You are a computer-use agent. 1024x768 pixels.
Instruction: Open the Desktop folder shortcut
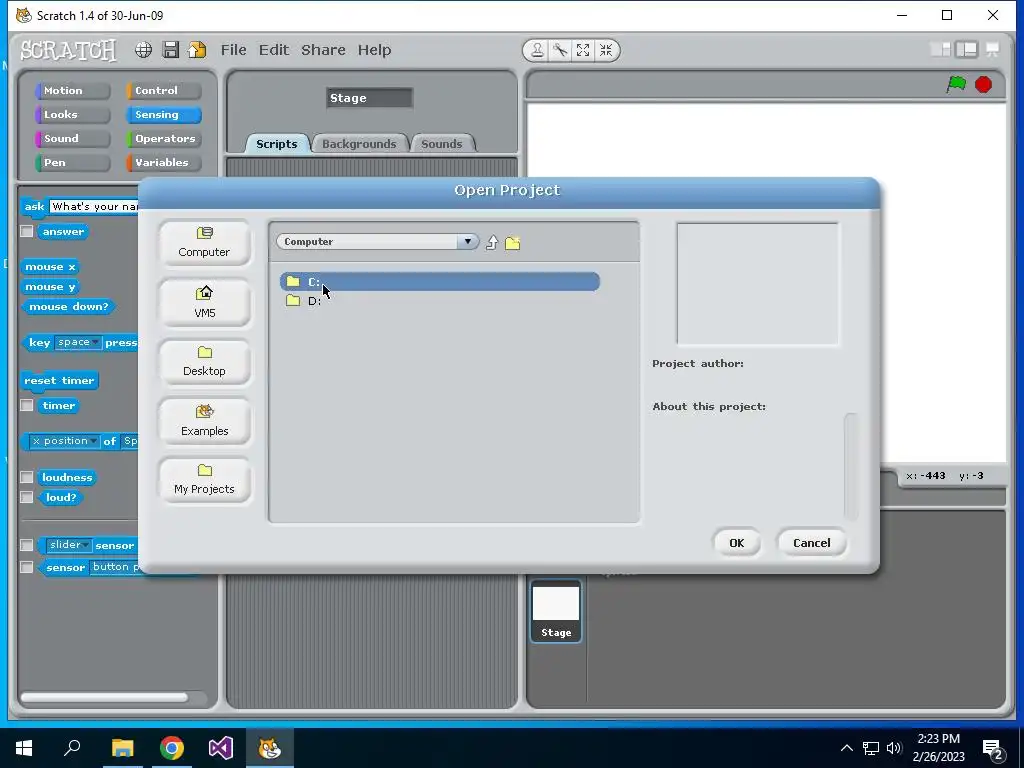point(204,361)
